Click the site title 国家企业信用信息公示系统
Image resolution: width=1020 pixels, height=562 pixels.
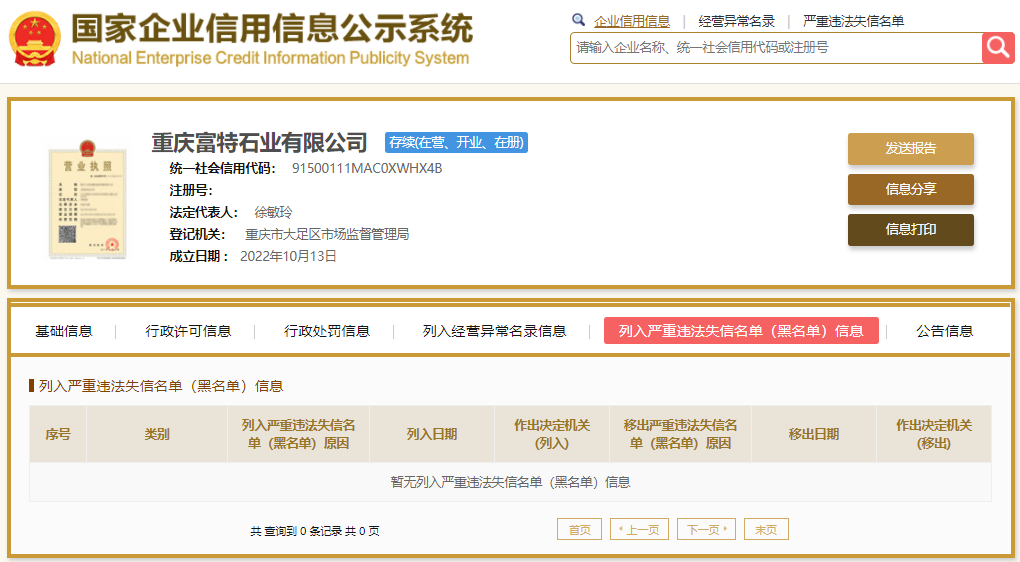click(272, 29)
